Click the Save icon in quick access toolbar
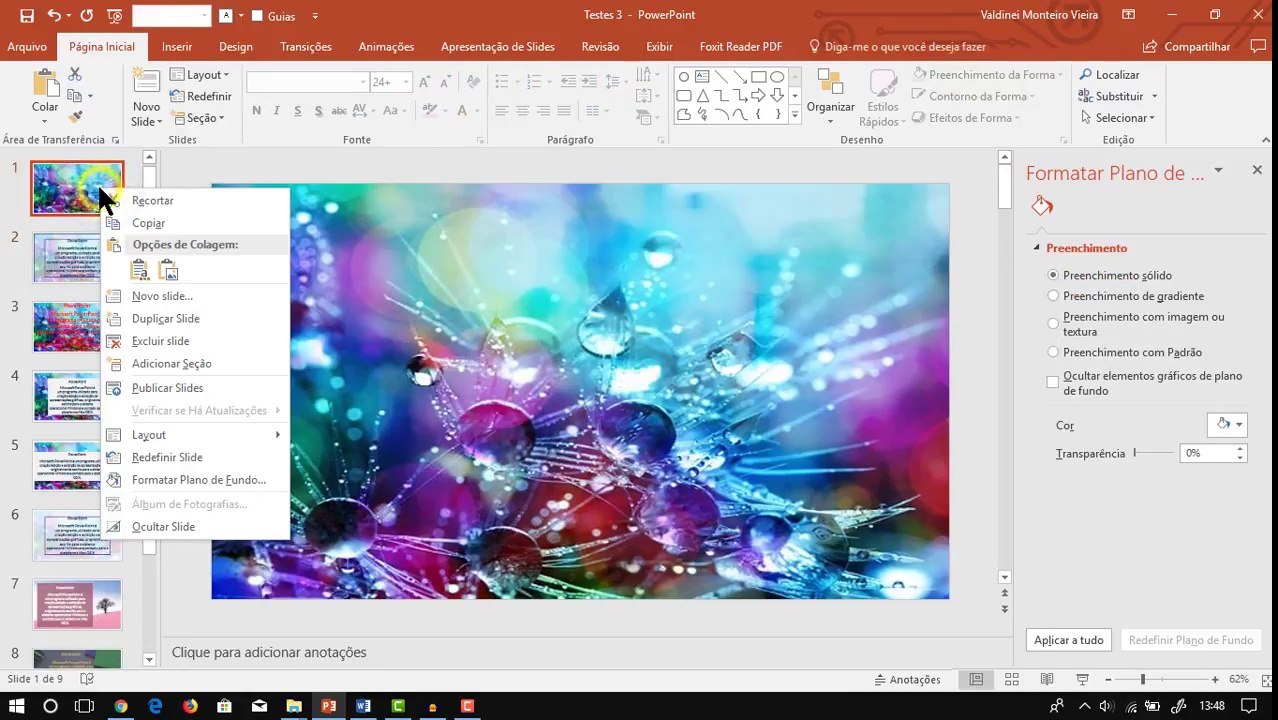Viewport: 1278px width, 720px height. tap(27, 15)
